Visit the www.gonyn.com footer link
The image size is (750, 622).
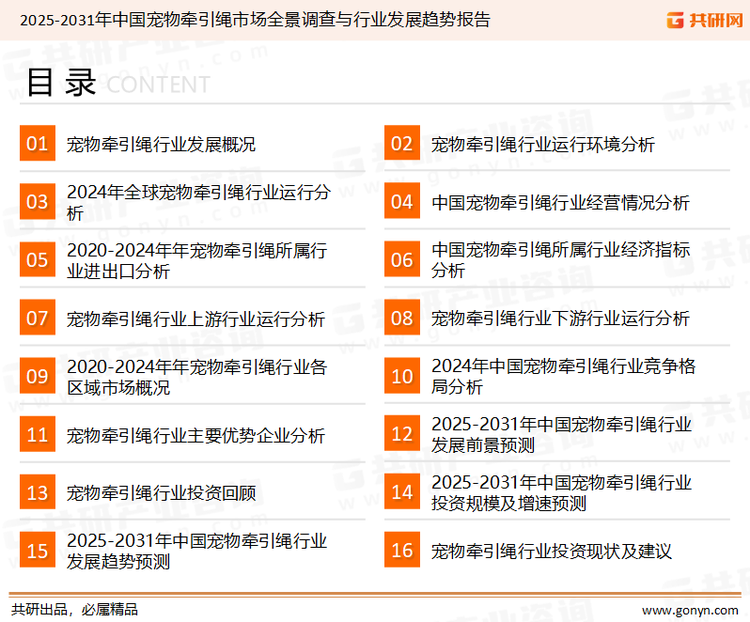coord(690,611)
